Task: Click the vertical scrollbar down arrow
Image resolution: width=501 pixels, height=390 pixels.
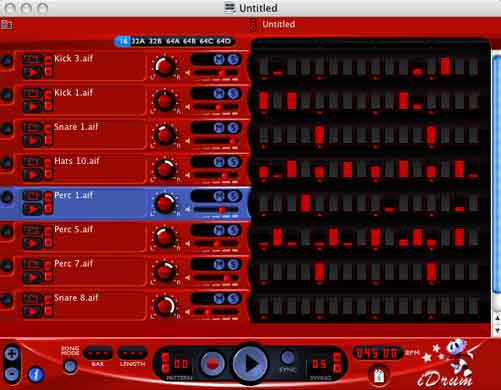Action: tap(497, 331)
